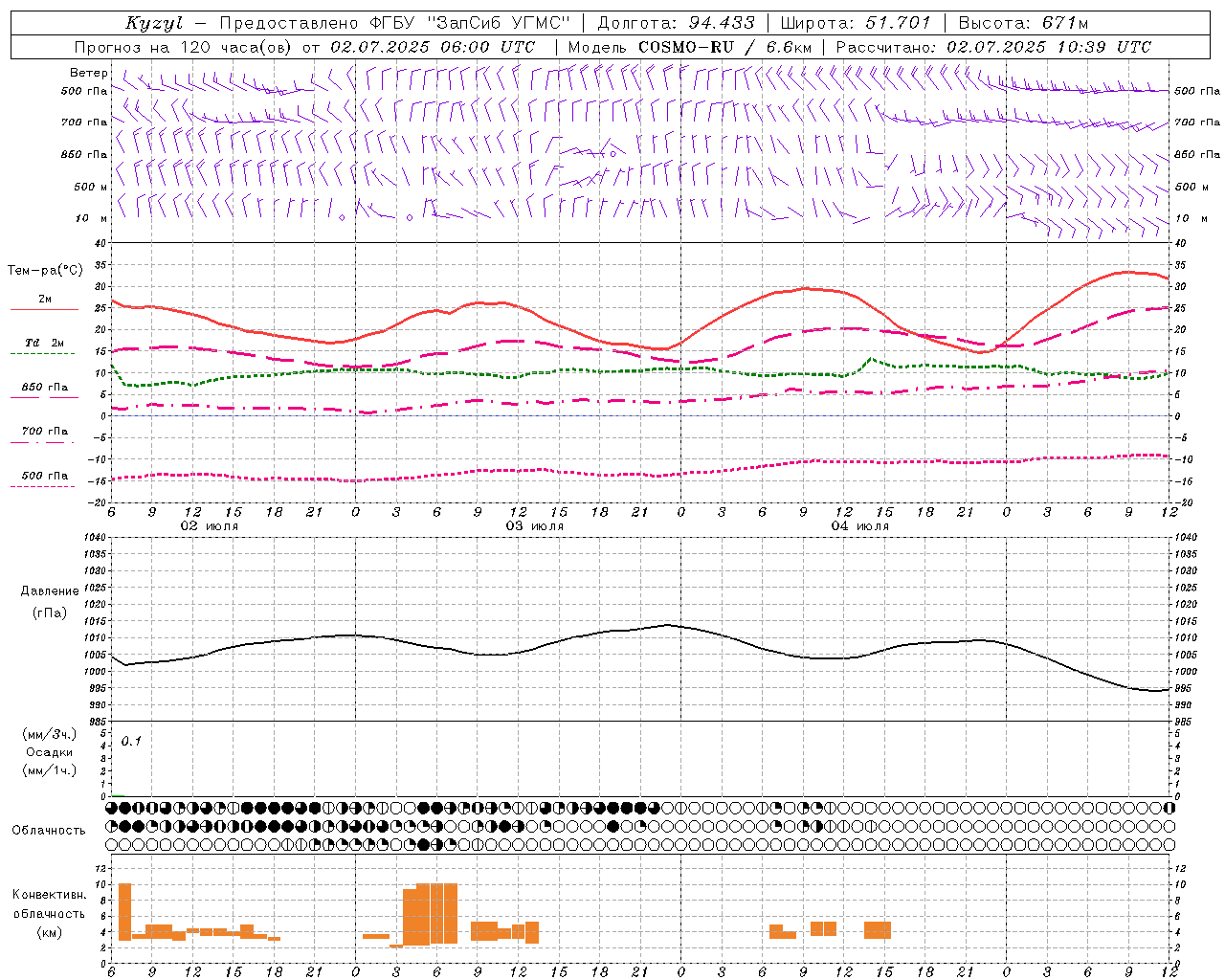Click the "(км)" unit under convective cloud label
This screenshot has height=980, width=1225.
click(x=50, y=932)
